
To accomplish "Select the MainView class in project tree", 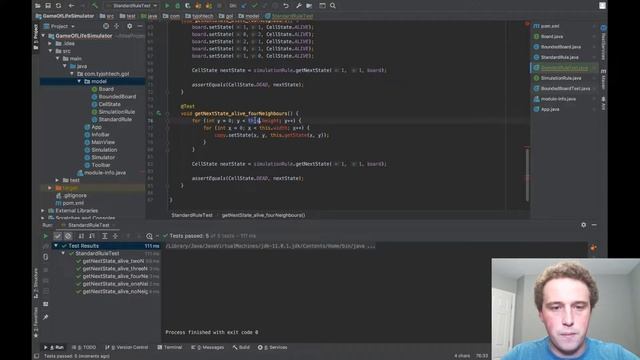I will point(100,142).
